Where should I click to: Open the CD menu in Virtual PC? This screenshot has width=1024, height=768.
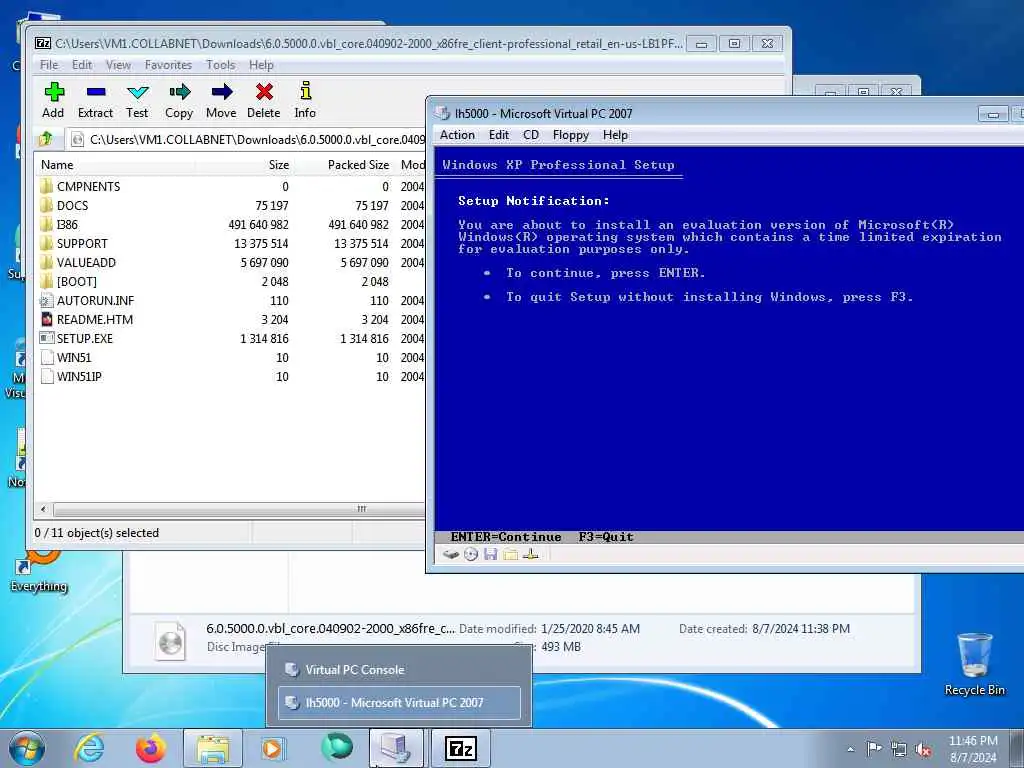pos(531,135)
